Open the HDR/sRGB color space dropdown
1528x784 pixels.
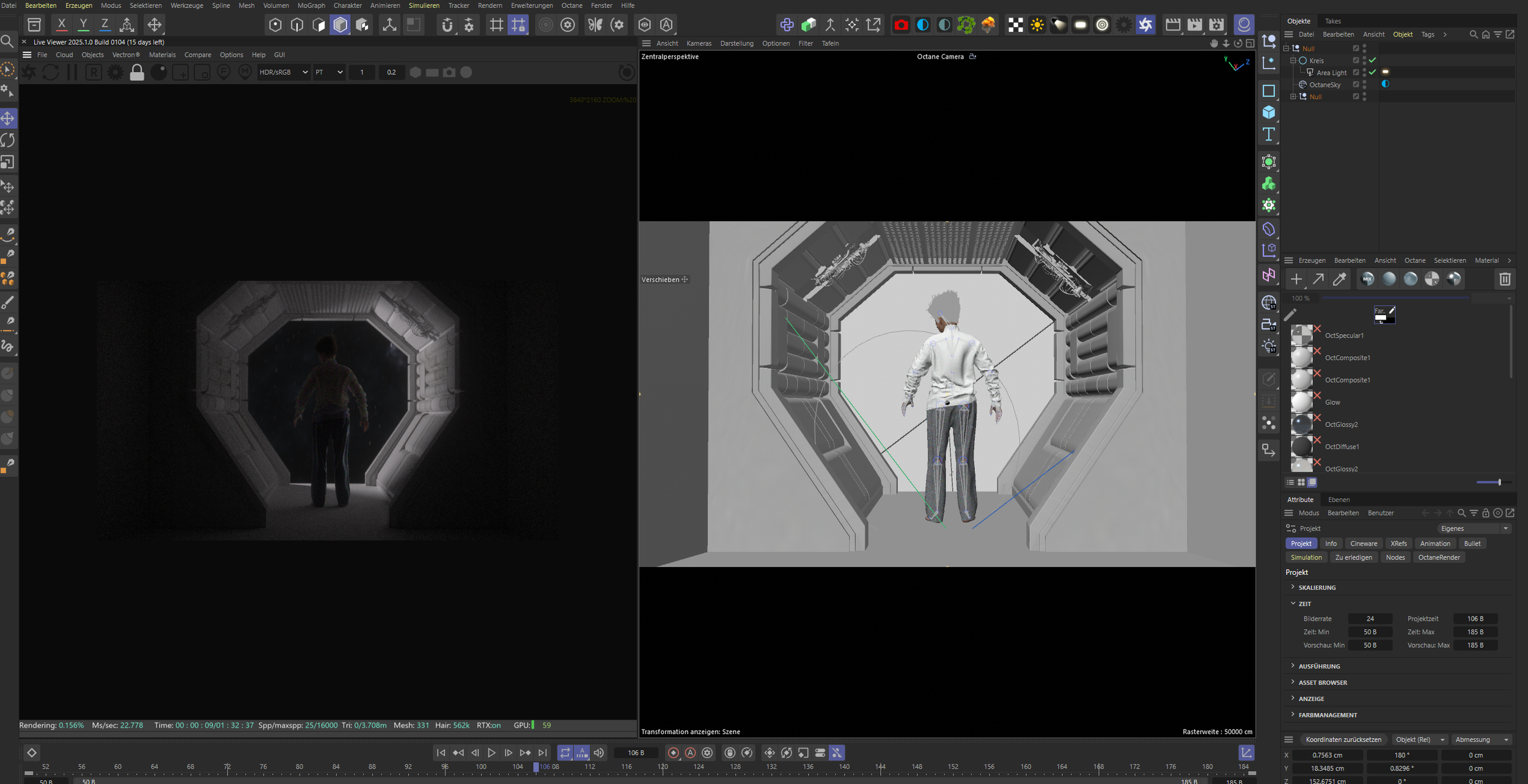[x=283, y=72]
